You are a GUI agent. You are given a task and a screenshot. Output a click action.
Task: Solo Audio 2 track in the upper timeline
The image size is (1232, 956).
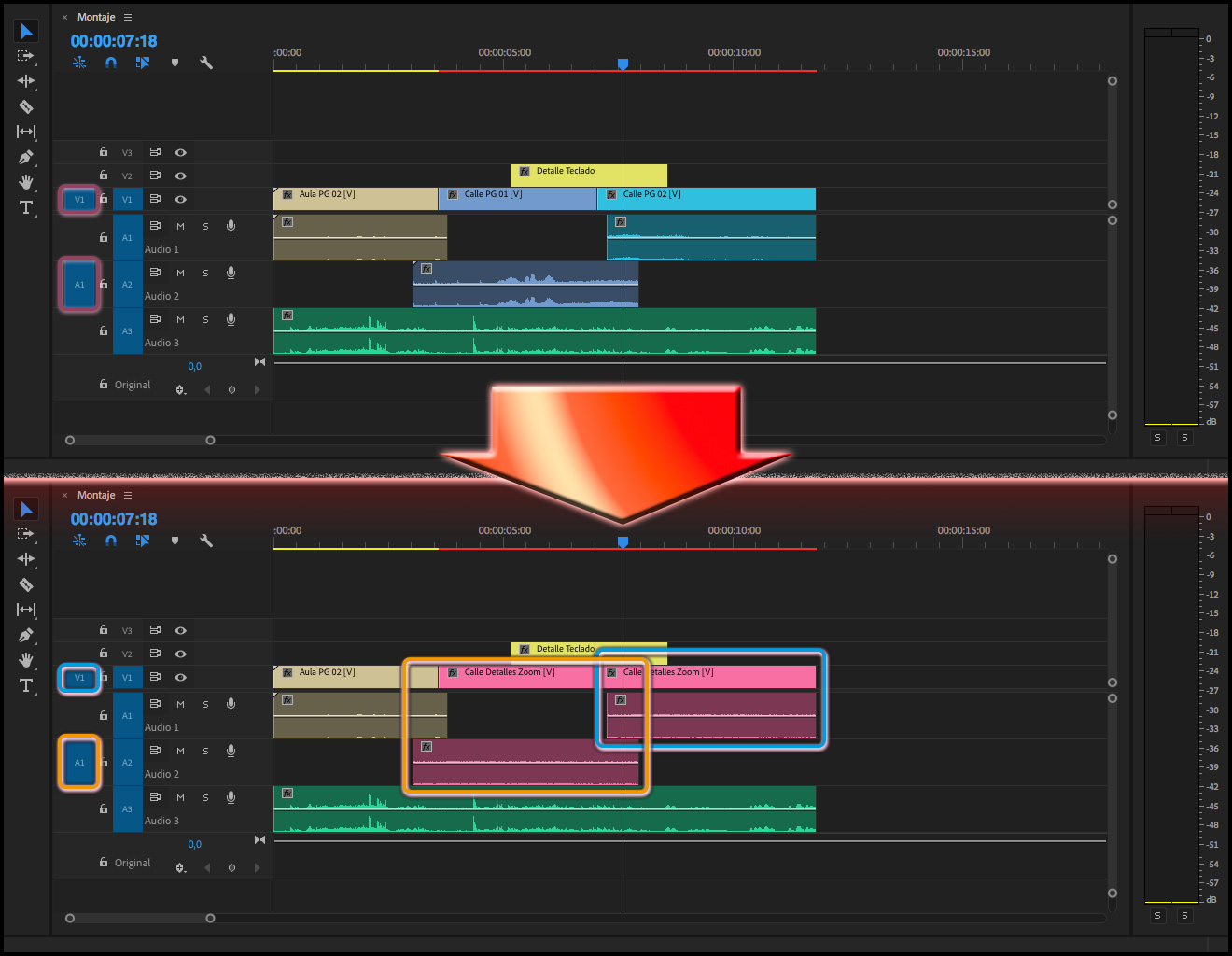(x=205, y=273)
